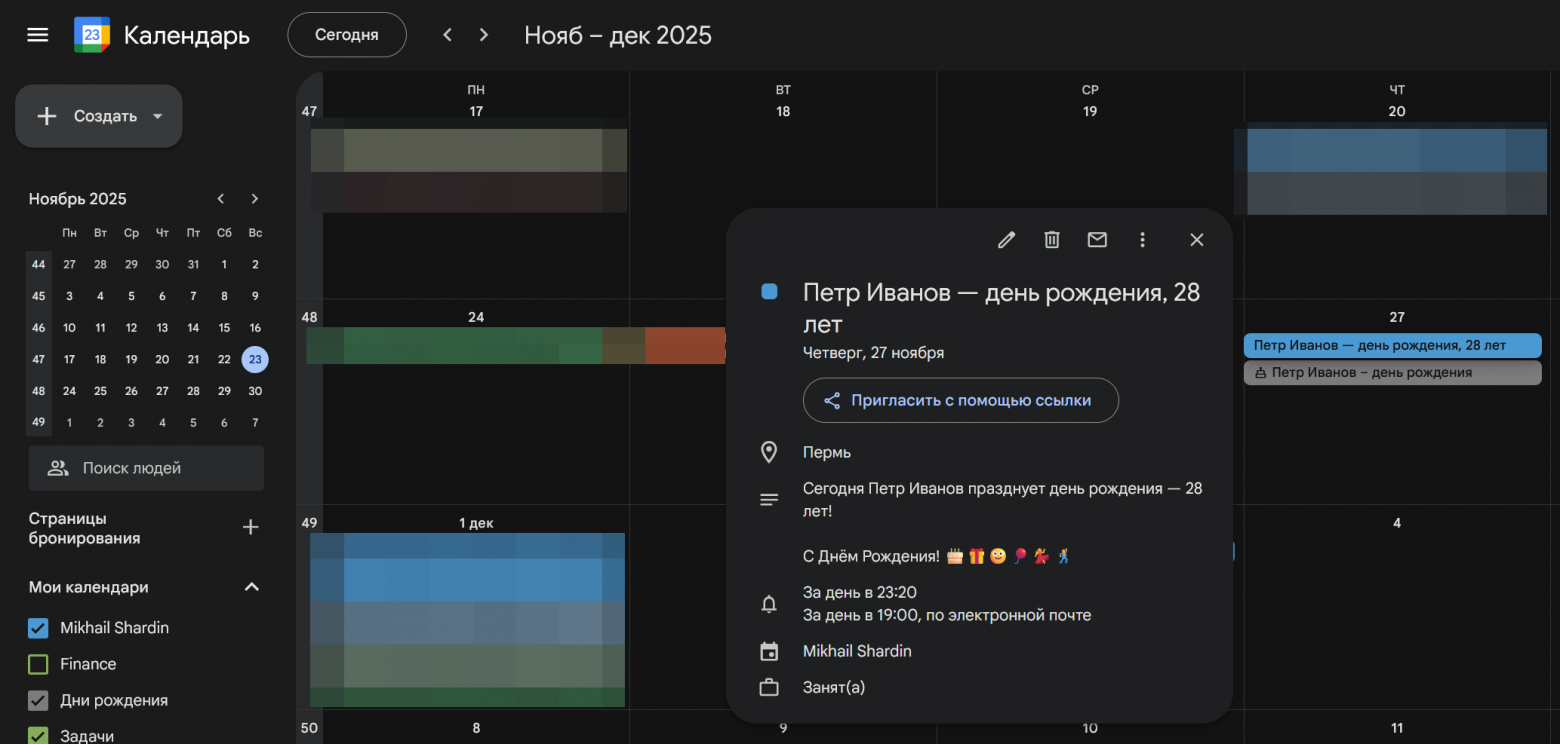Collapse the Мои календари section
Viewport: 1560px width, 744px height.
tap(252, 587)
